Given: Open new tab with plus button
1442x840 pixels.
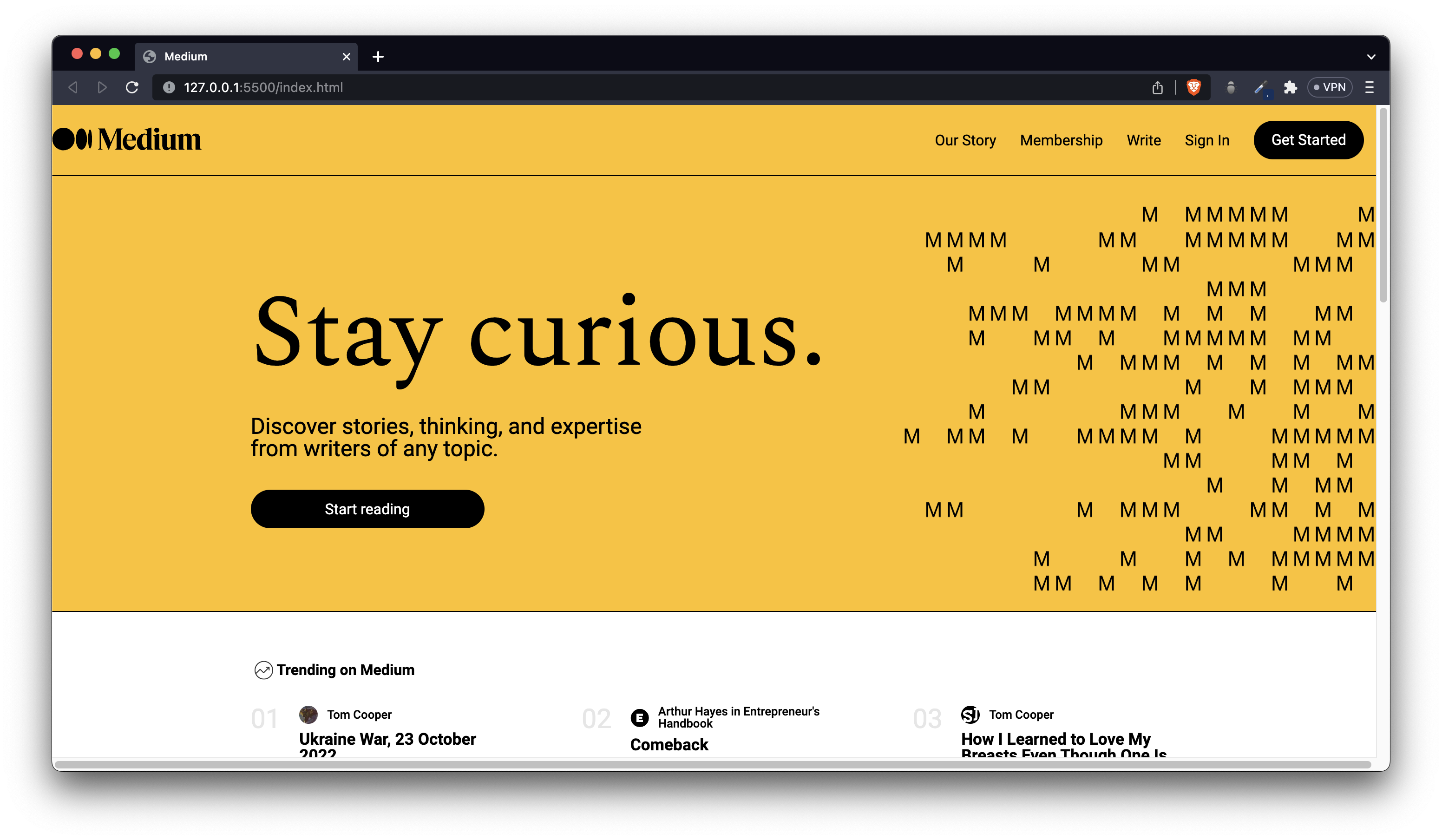Looking at the screenshot, I should [378, 57].
